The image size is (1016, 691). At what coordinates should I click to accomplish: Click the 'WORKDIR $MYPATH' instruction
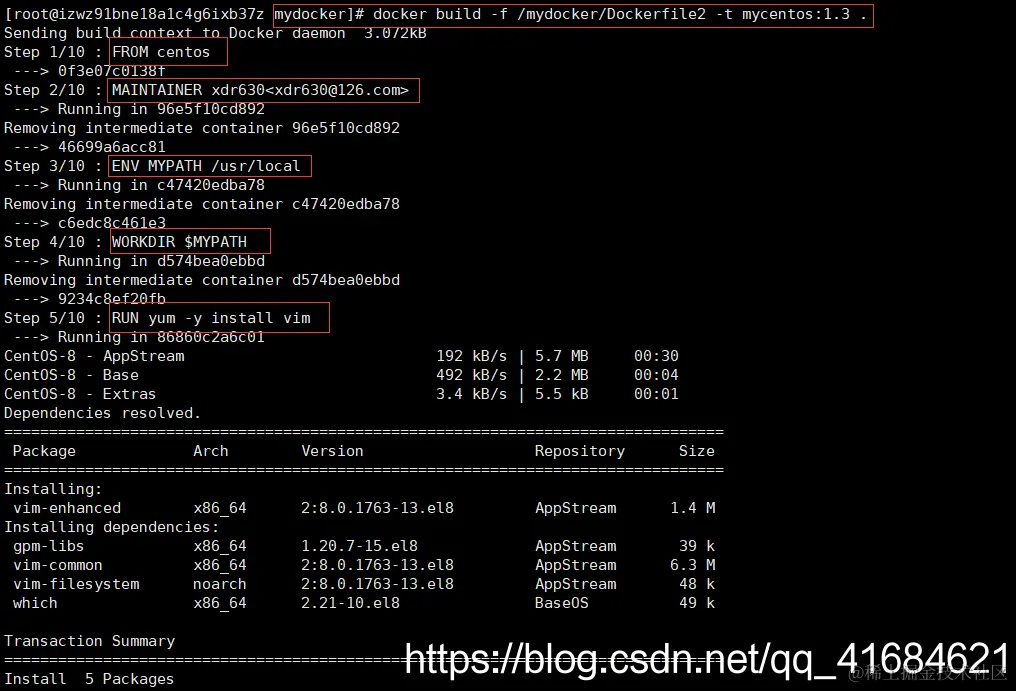point(179,242)
